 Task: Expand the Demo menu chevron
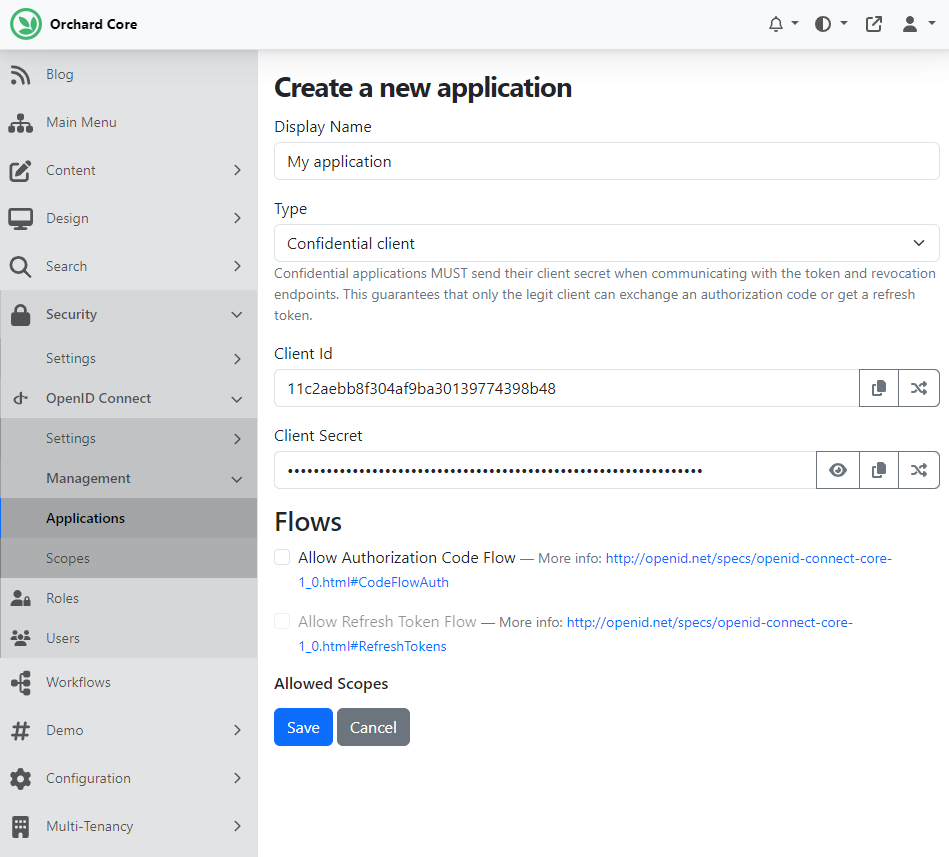click(237, 731)
